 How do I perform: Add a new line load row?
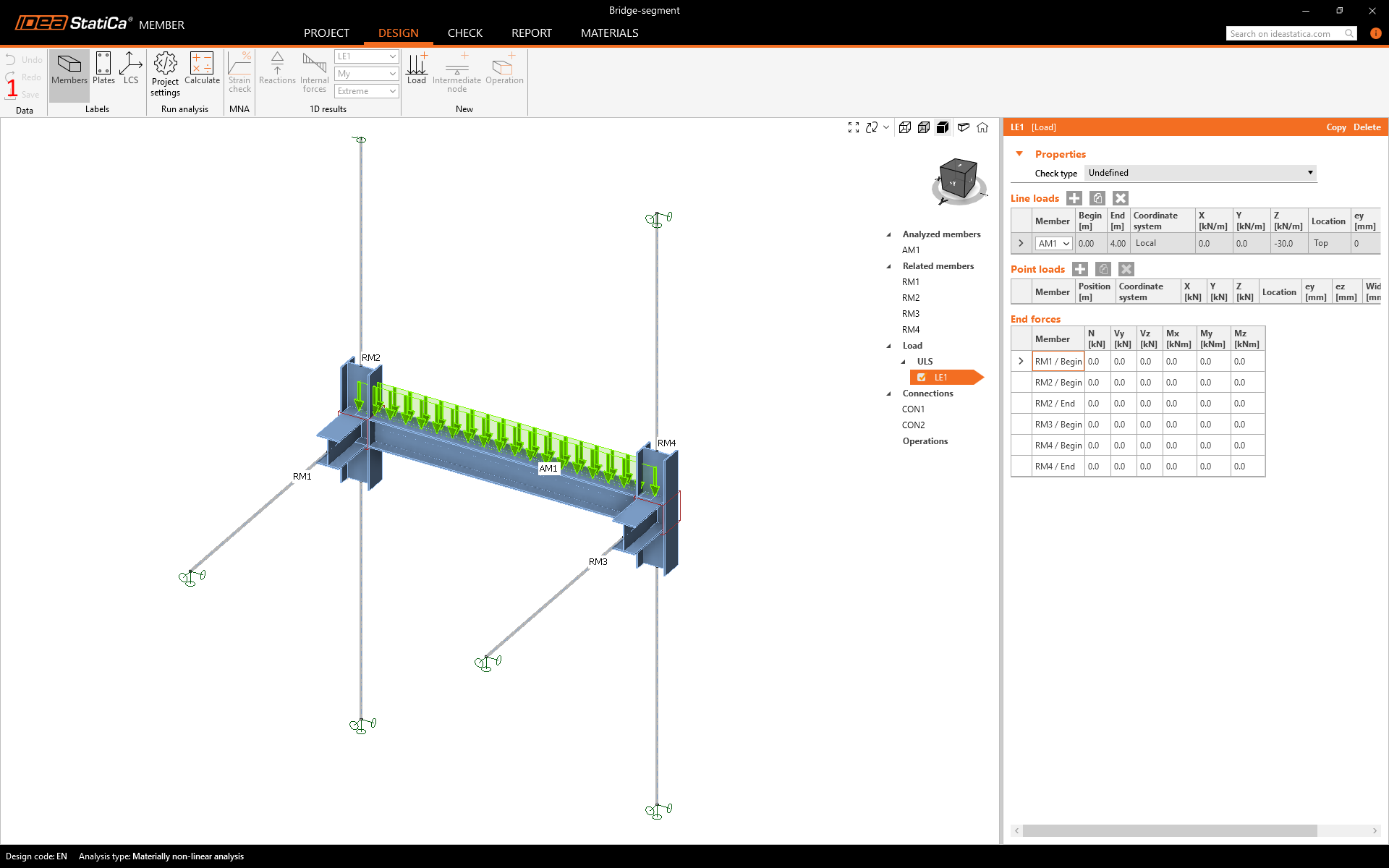coord(1074,198)
